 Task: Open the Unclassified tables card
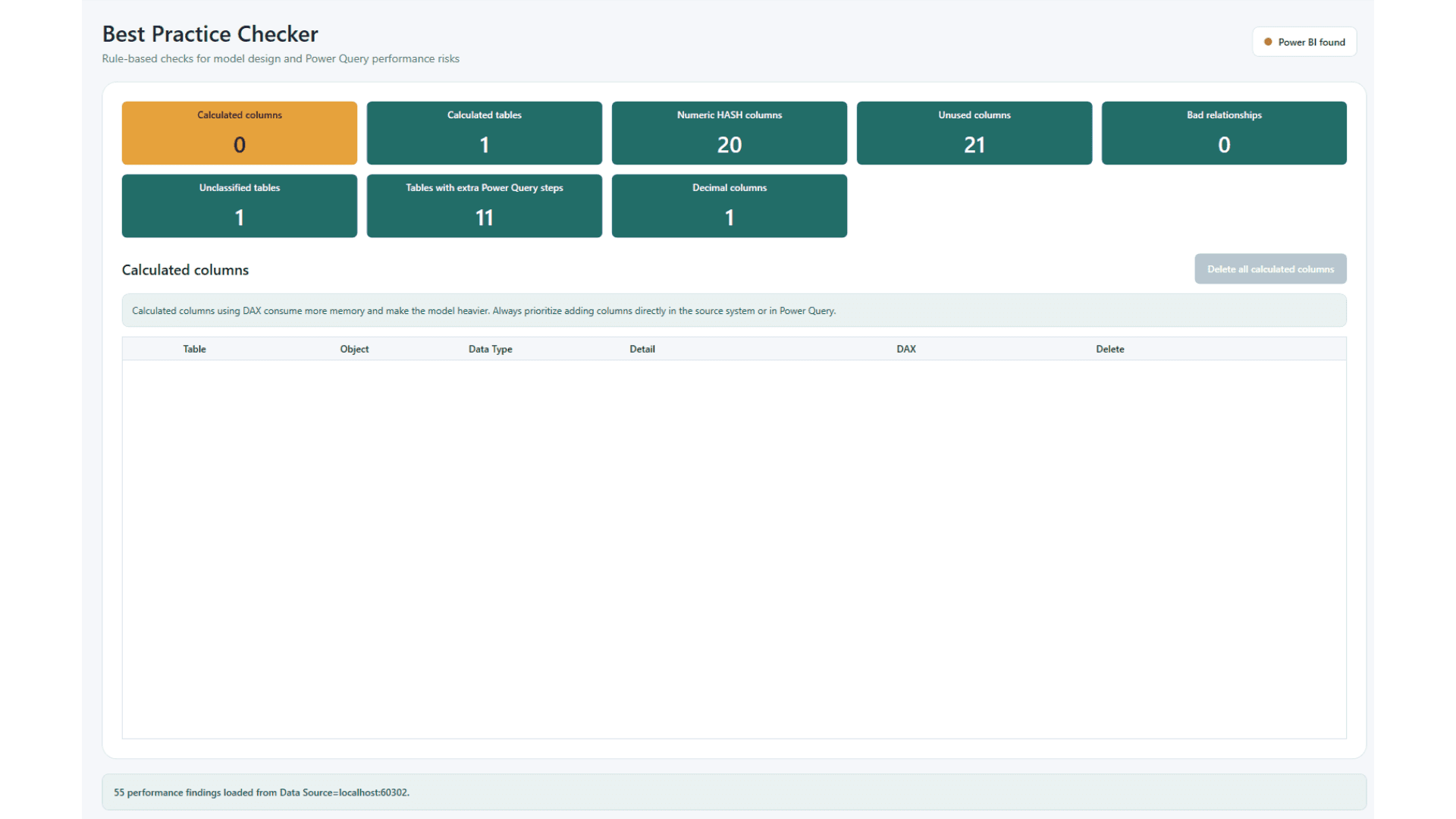tap(239, 206)
